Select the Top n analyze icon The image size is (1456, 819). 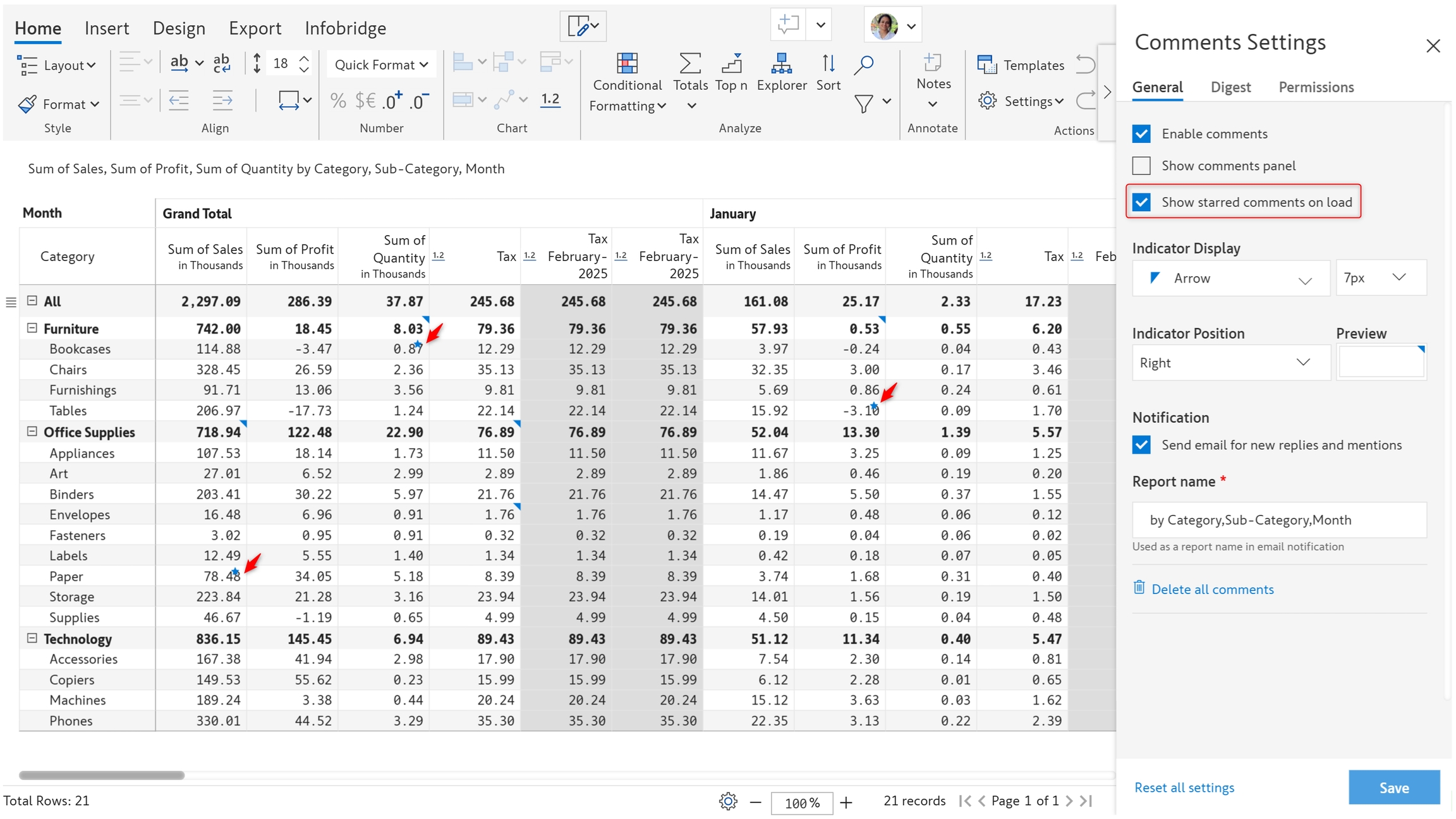point(731,64)
